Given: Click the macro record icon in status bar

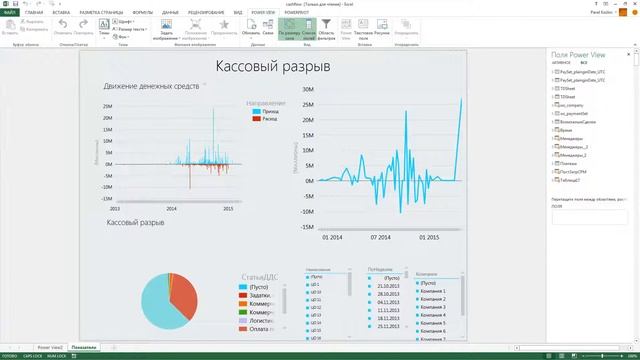Looking at the screenshot, I should pyautogui.click(x=74, y=356).
